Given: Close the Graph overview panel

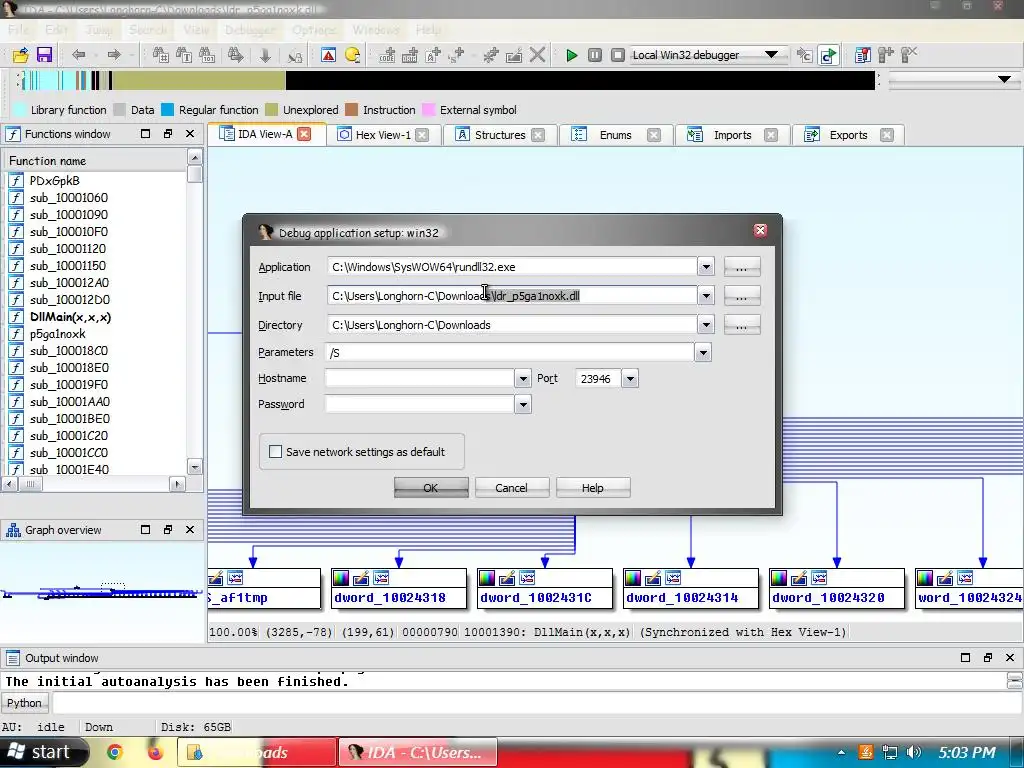Looking at the screenshot, I should pos(190,530).
